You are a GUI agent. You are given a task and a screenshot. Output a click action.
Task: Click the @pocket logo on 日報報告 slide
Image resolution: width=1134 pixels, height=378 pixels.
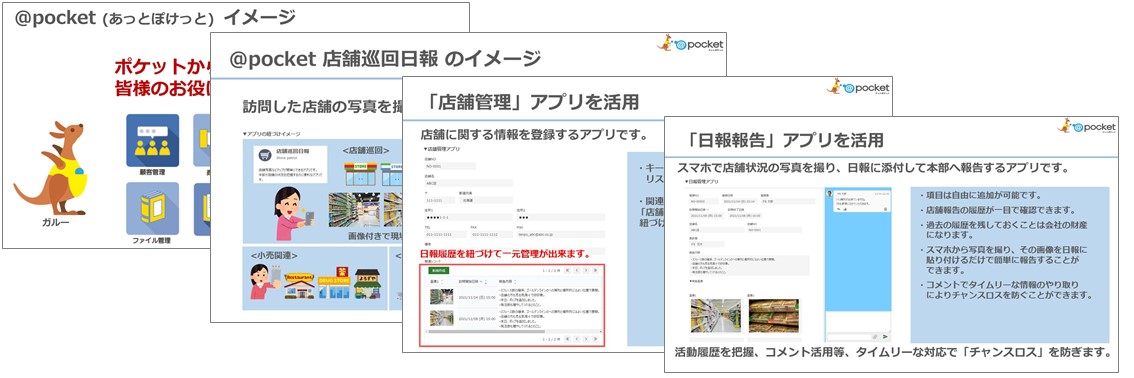1086,126
